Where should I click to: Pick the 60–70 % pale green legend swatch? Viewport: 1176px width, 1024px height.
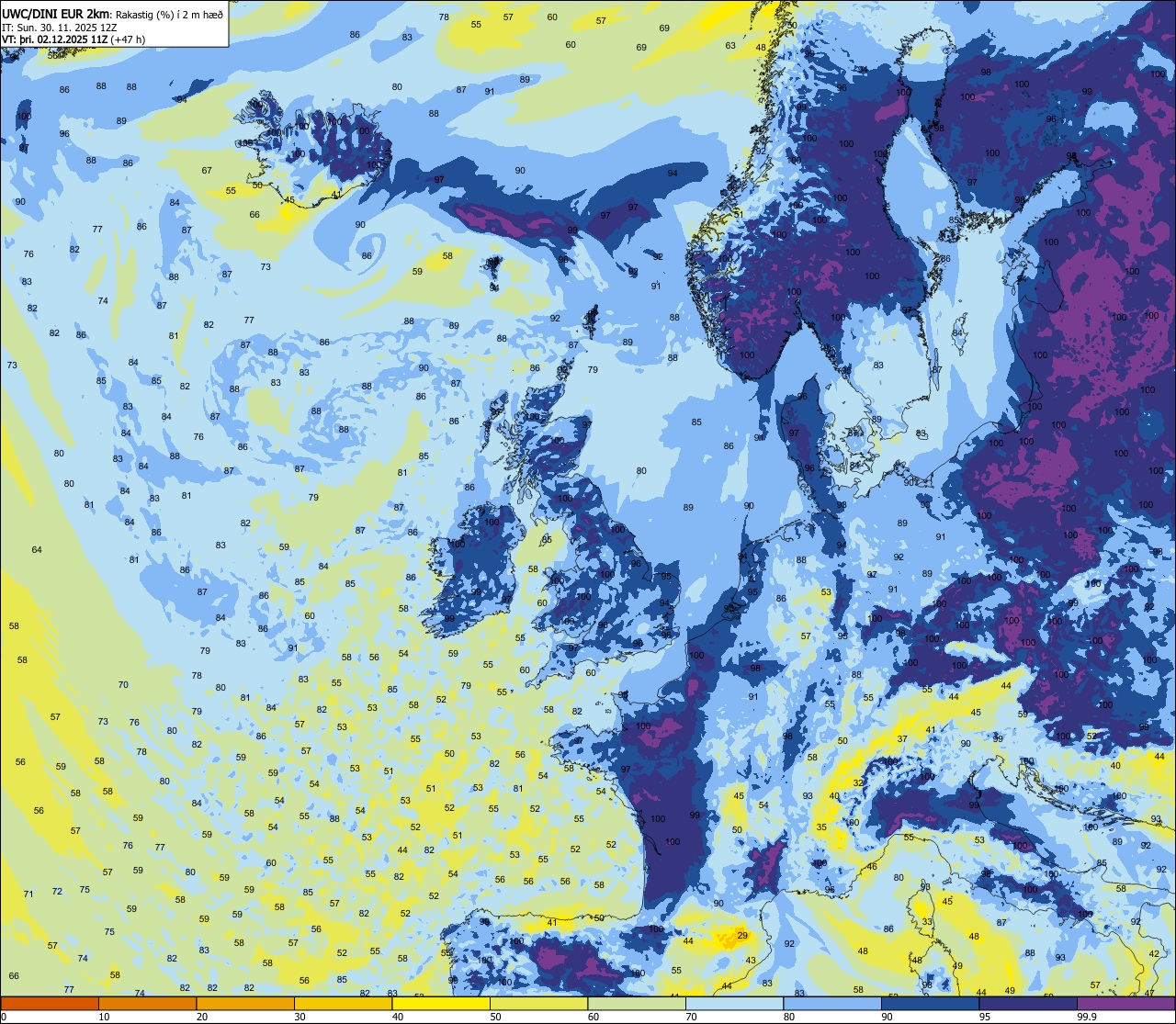click(637, 1003)
